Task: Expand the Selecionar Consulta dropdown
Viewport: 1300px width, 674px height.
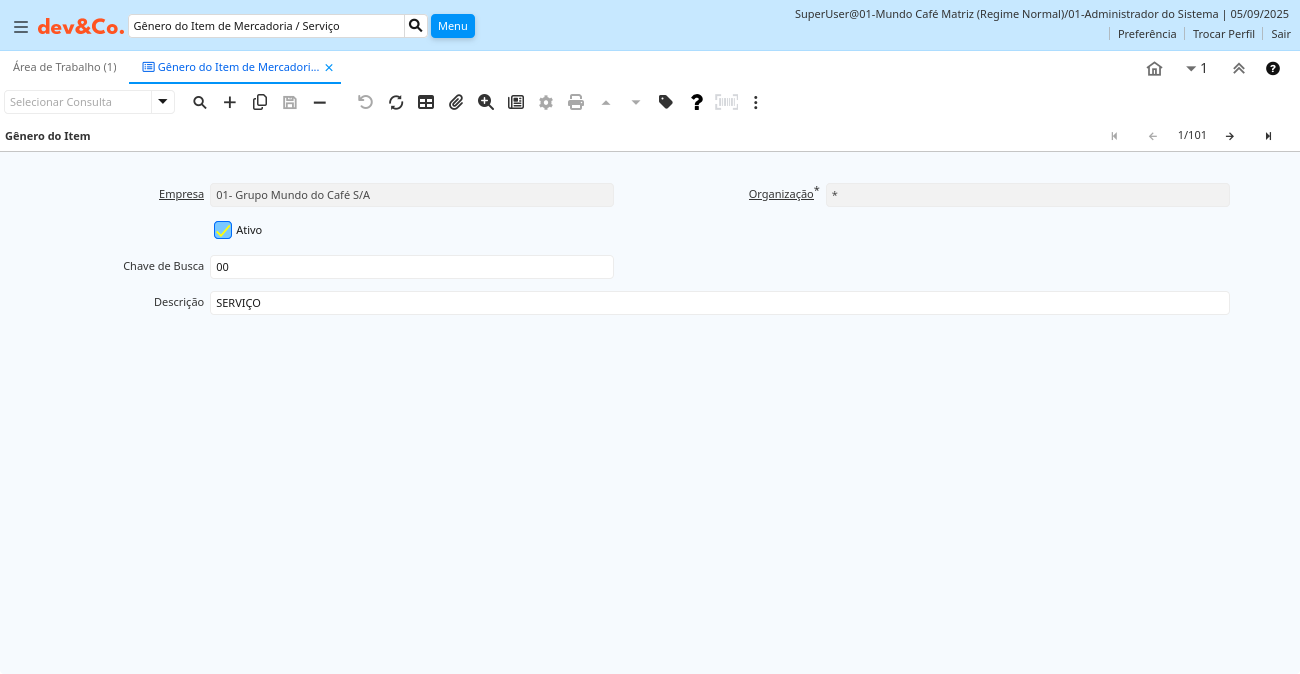Action: pos(163,102)
